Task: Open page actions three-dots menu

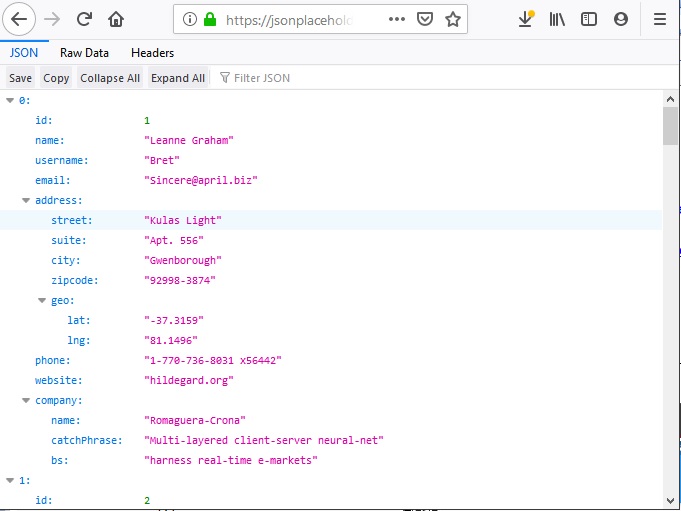Action: point(397,19)
